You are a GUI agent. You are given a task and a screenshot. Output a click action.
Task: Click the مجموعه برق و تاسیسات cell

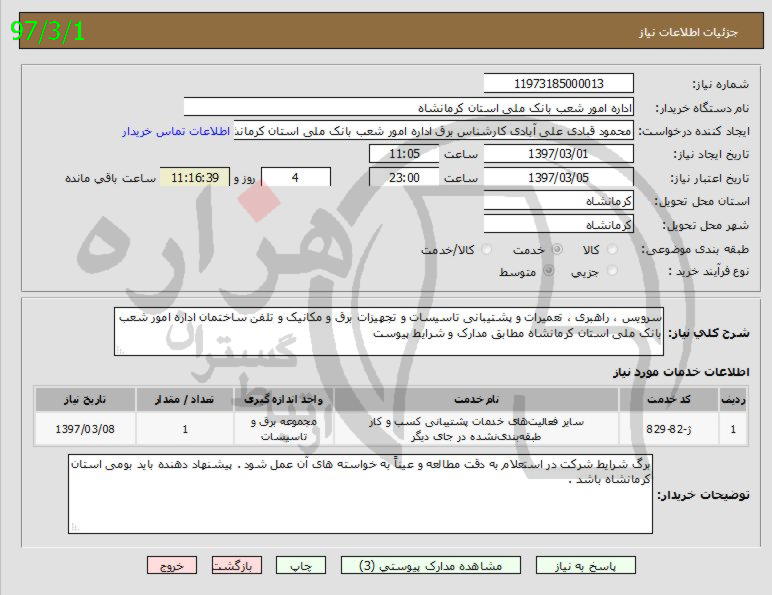284,429
